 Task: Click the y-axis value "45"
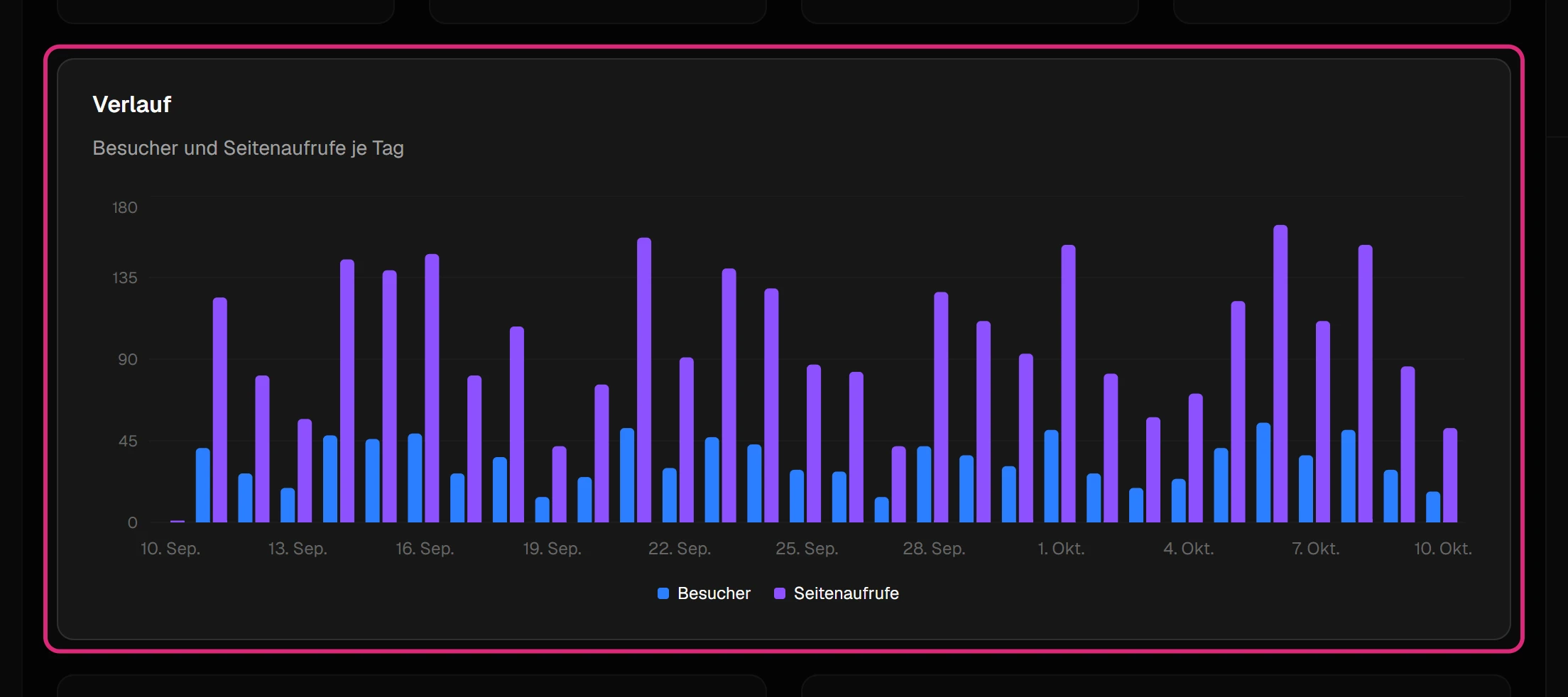point(128,441)
